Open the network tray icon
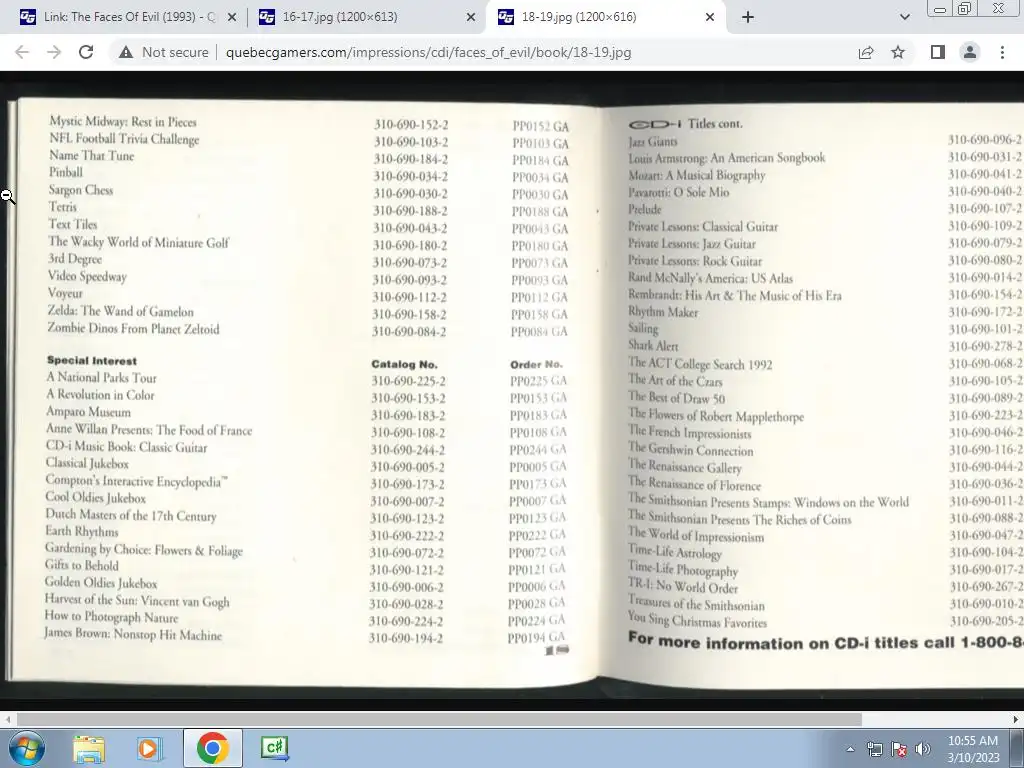 (874, 749)
